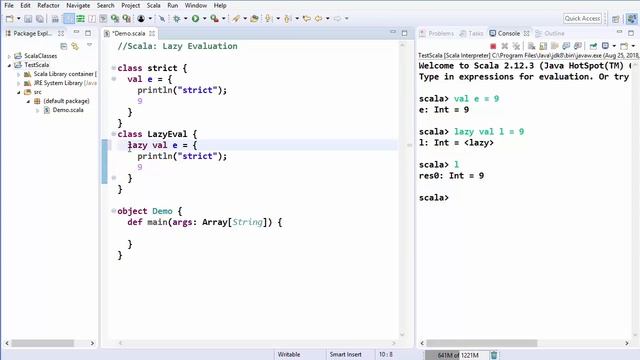Fold the object Demo code block
640x360 pixels.
tap(114, 211)
